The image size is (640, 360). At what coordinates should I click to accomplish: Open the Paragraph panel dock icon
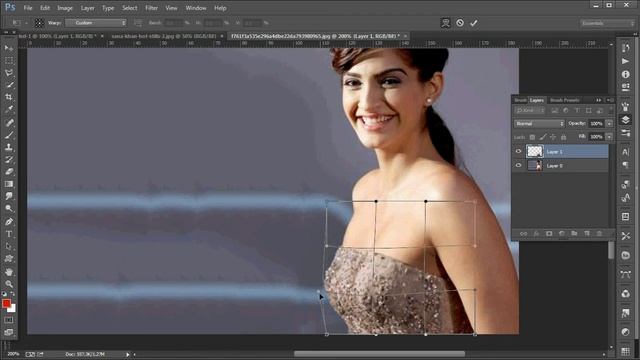625,164
